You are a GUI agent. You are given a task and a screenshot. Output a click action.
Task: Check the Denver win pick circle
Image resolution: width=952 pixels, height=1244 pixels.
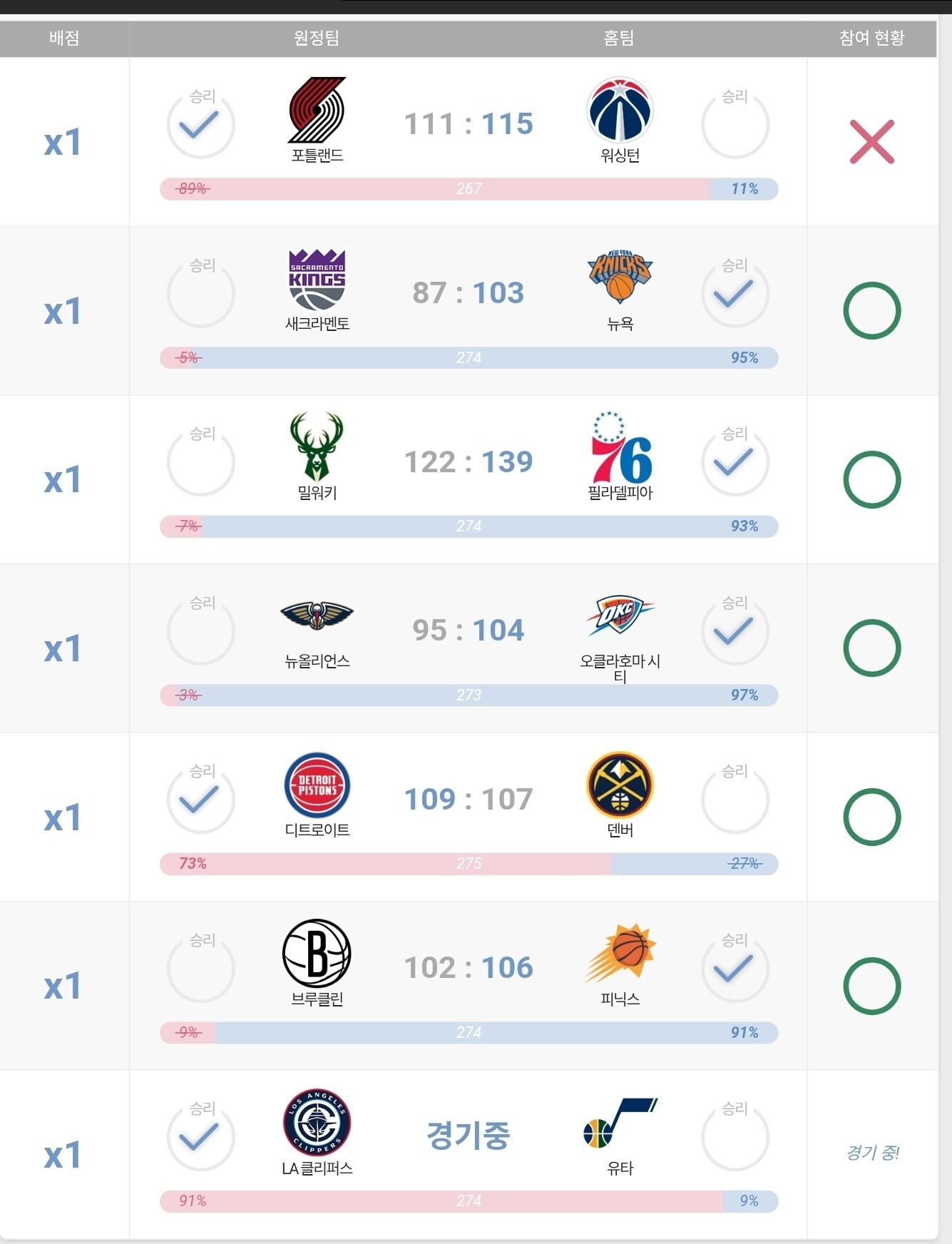[735, 800]
